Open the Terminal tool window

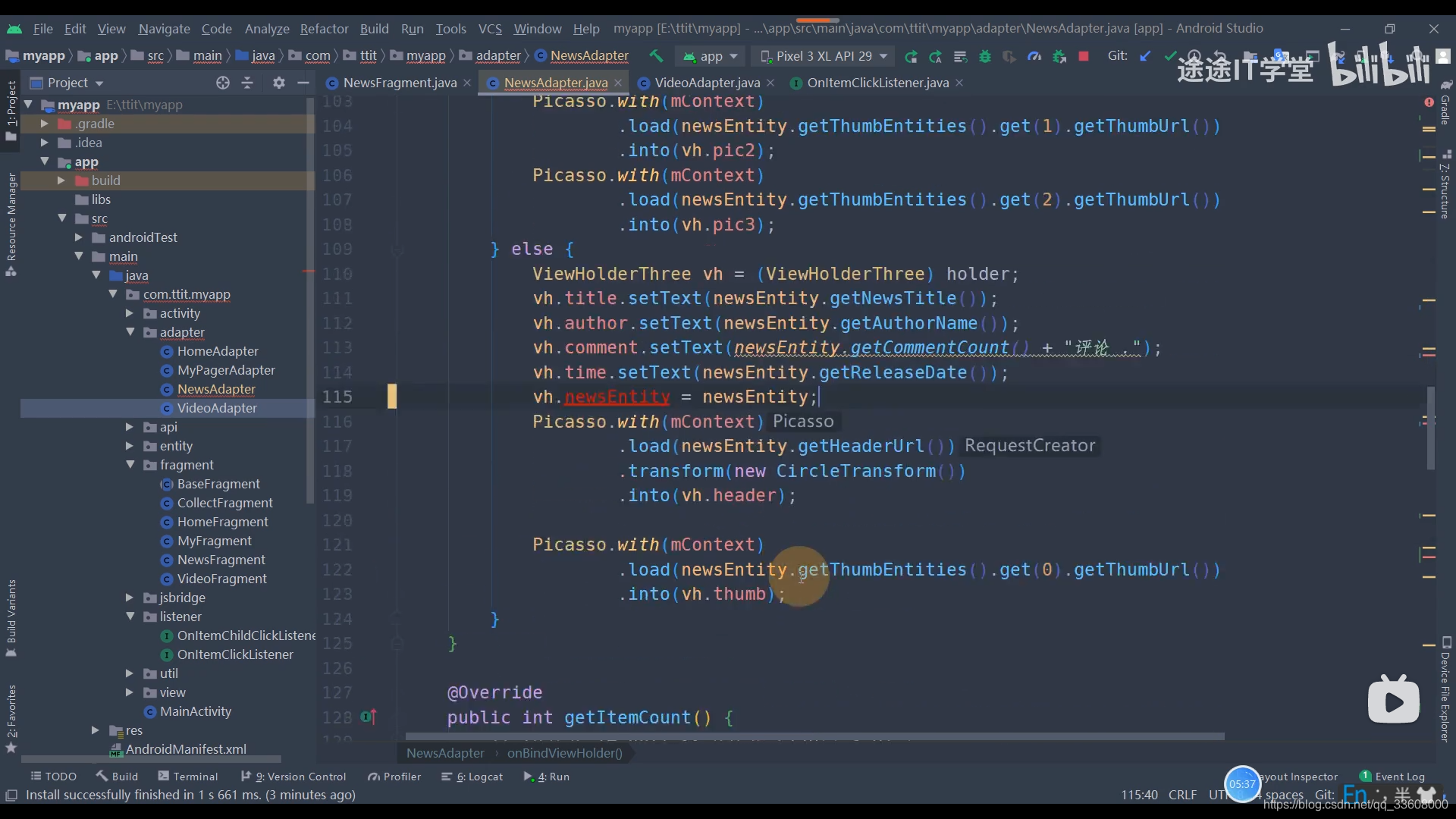coord(187,777)
